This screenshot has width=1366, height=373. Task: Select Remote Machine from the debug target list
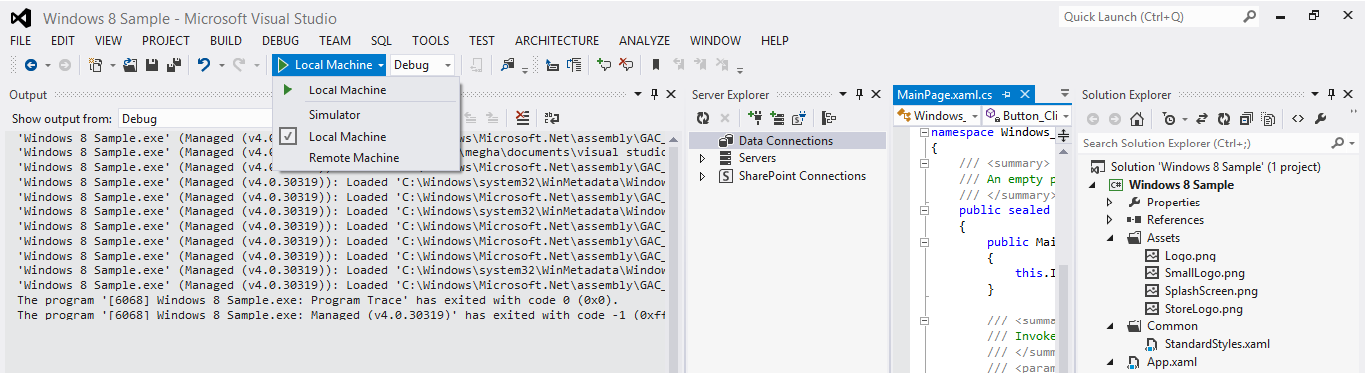[x=354, y=158]
